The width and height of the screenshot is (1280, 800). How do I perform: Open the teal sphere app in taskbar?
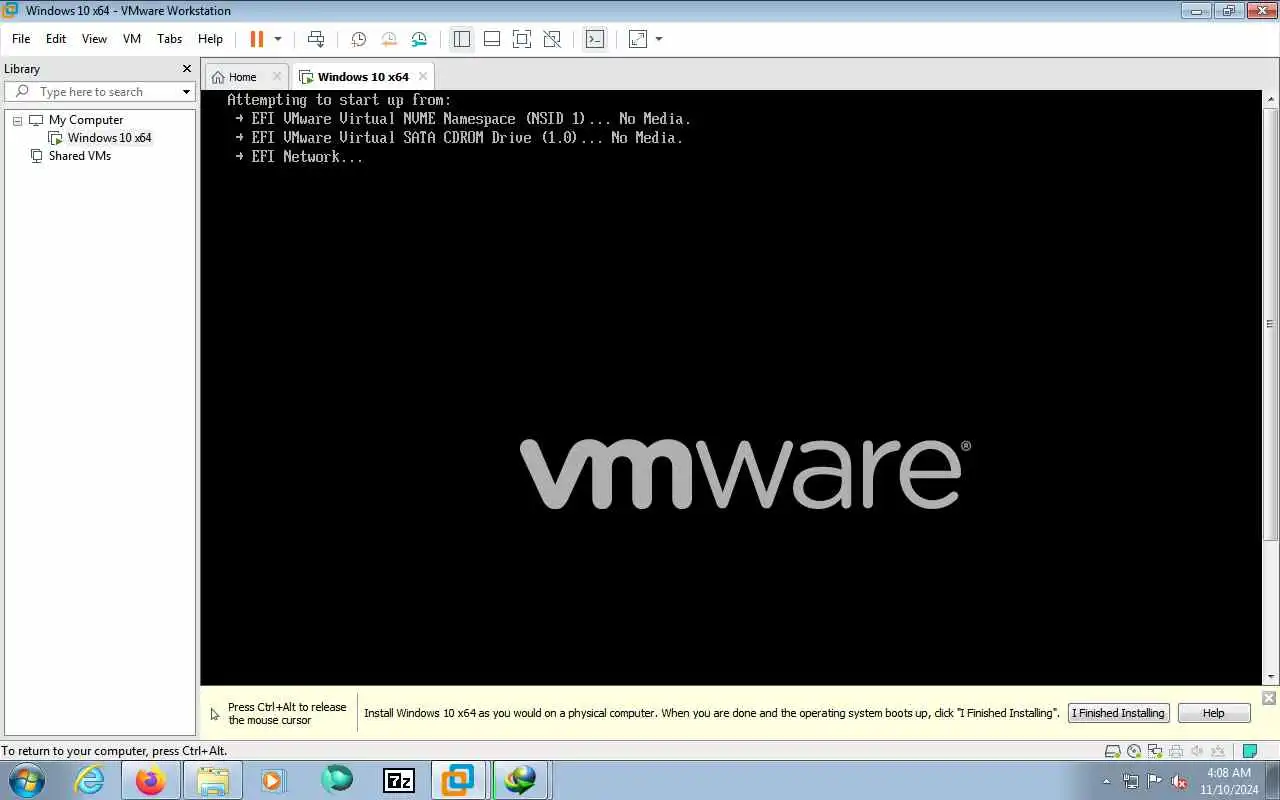(337, 780)
